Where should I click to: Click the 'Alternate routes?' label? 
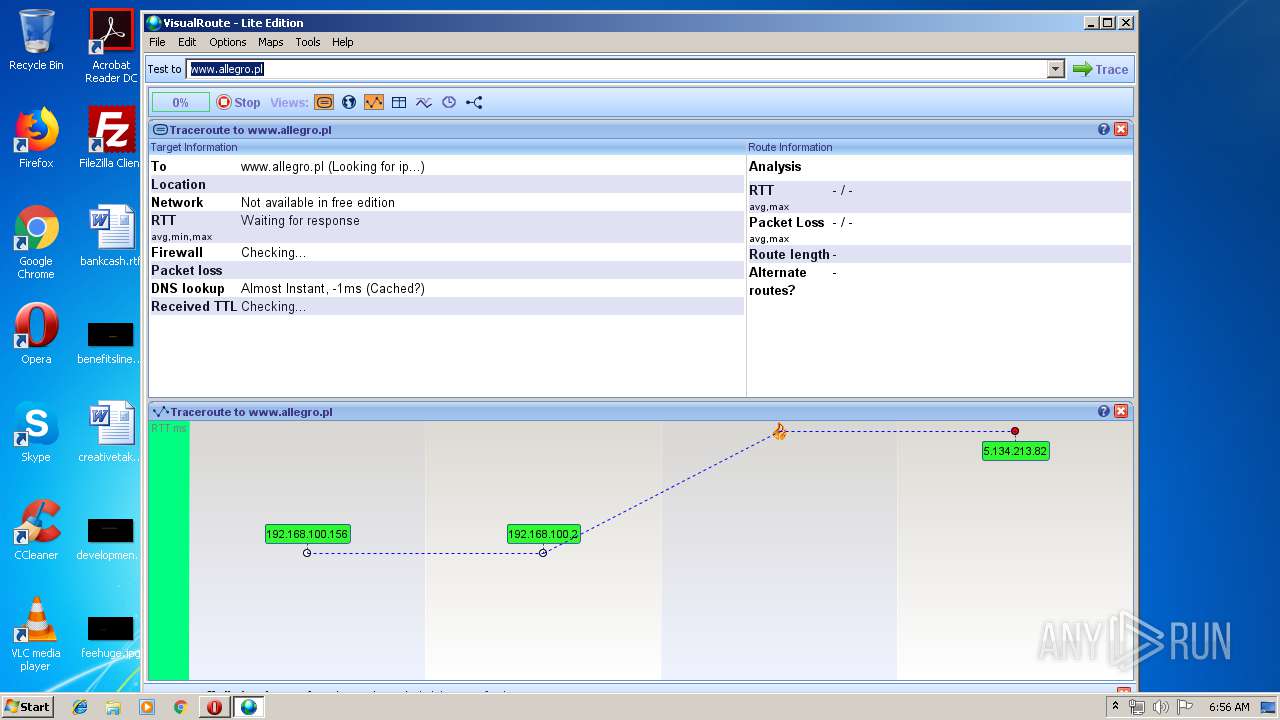point(778,281)
